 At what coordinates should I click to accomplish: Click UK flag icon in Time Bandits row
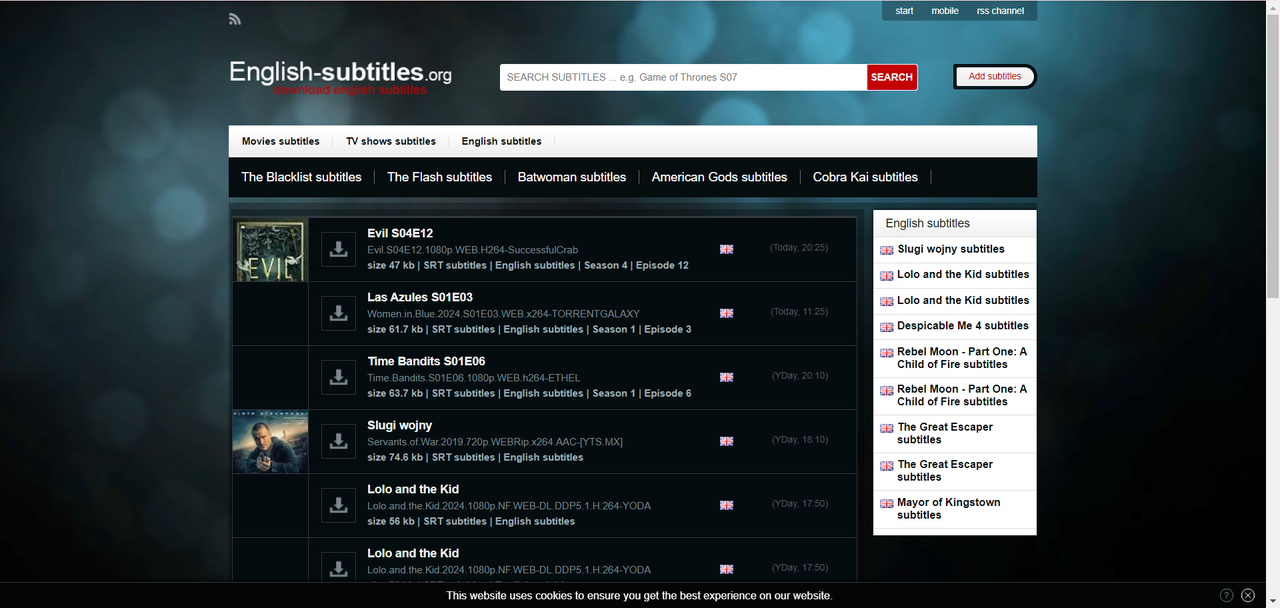coord(727,377)
